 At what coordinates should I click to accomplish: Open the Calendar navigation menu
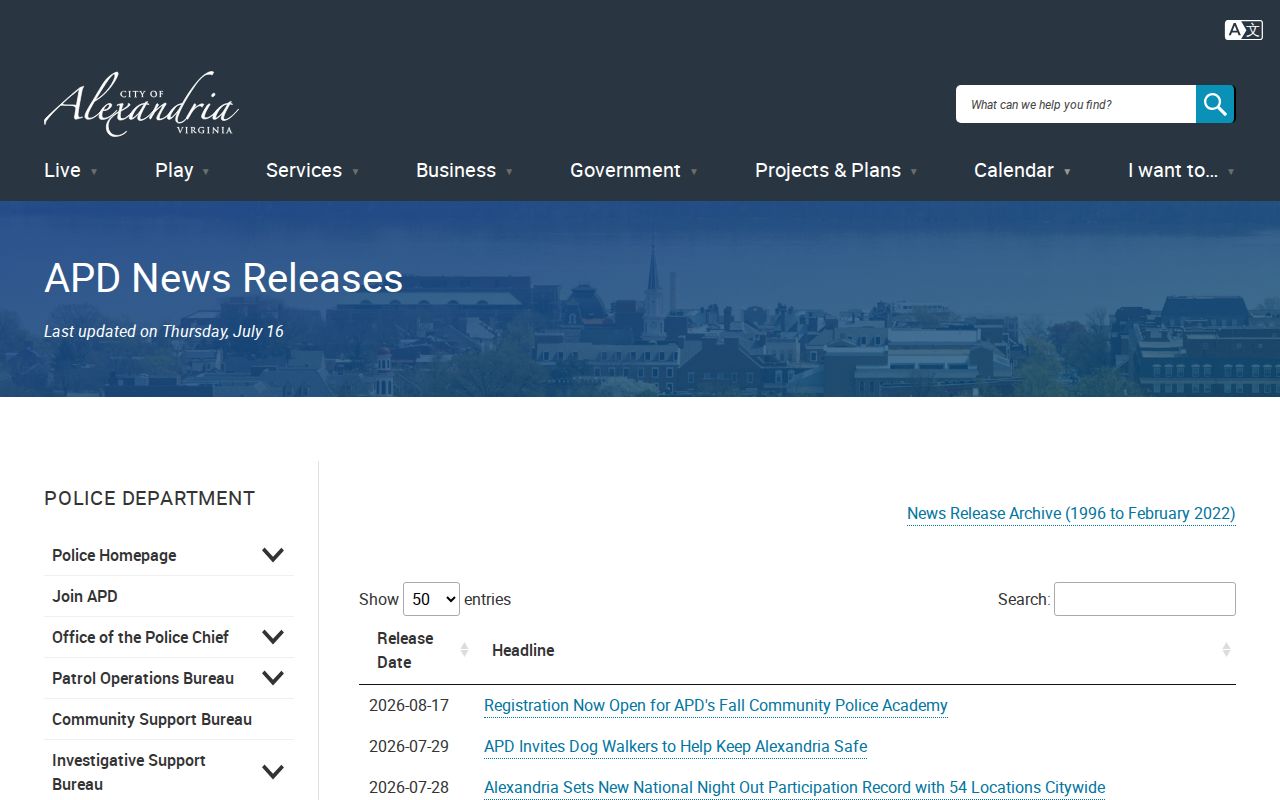[1022, 170]
